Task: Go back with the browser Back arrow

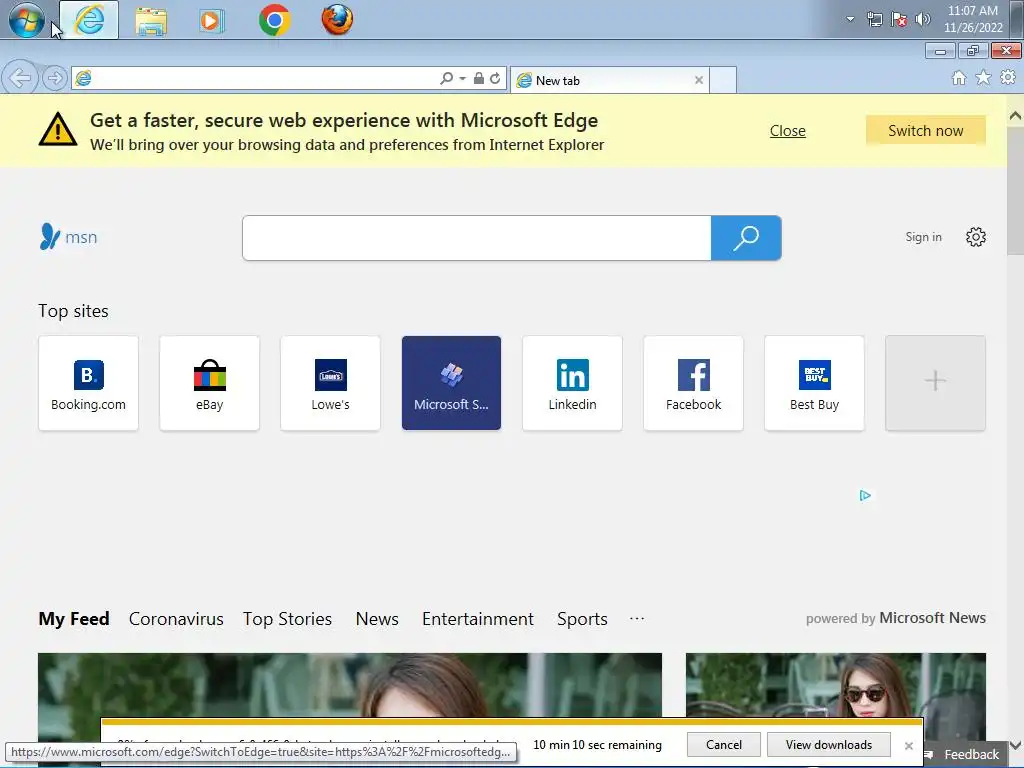Action: click(x=20, y=78)
